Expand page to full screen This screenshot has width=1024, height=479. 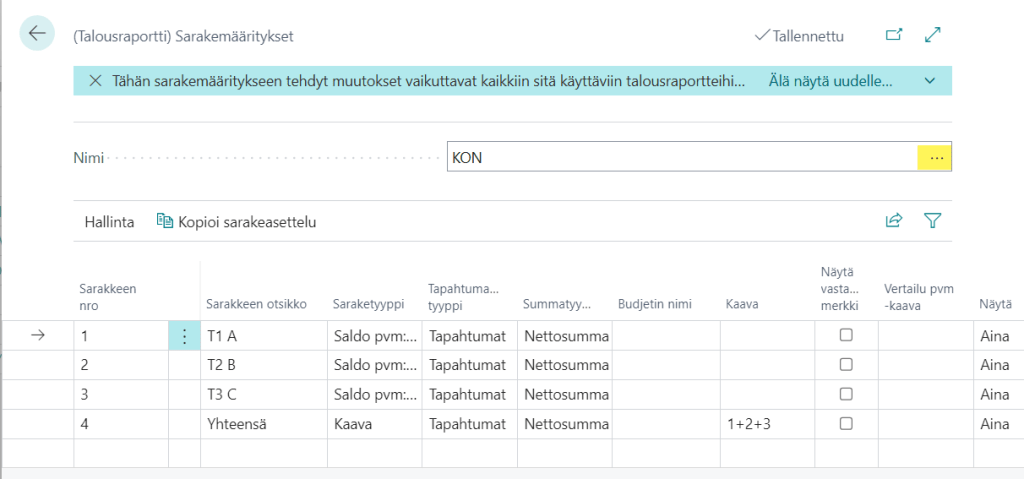click(933, 35)
